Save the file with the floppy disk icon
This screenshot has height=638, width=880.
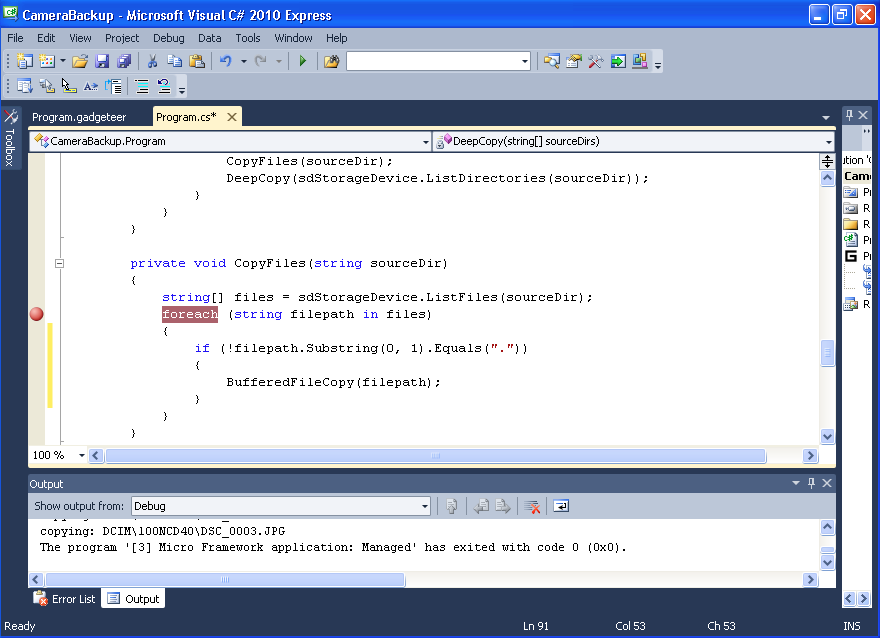tap(102, 61)
